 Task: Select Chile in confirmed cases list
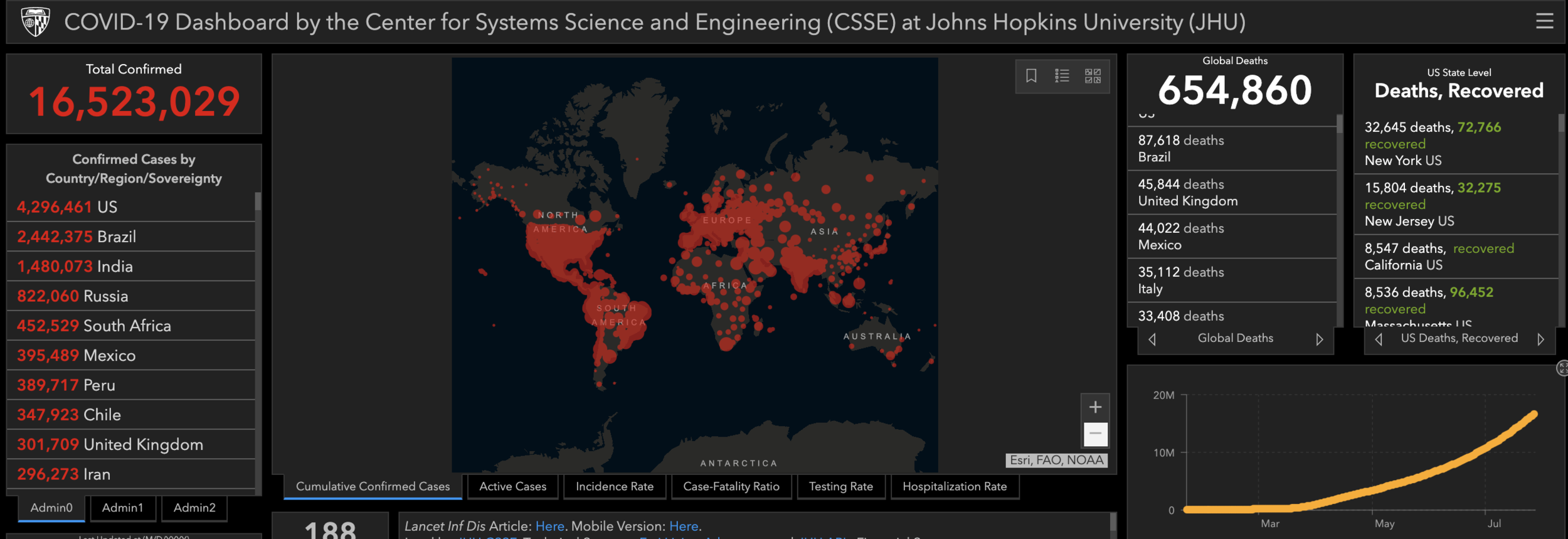[130, 414]
